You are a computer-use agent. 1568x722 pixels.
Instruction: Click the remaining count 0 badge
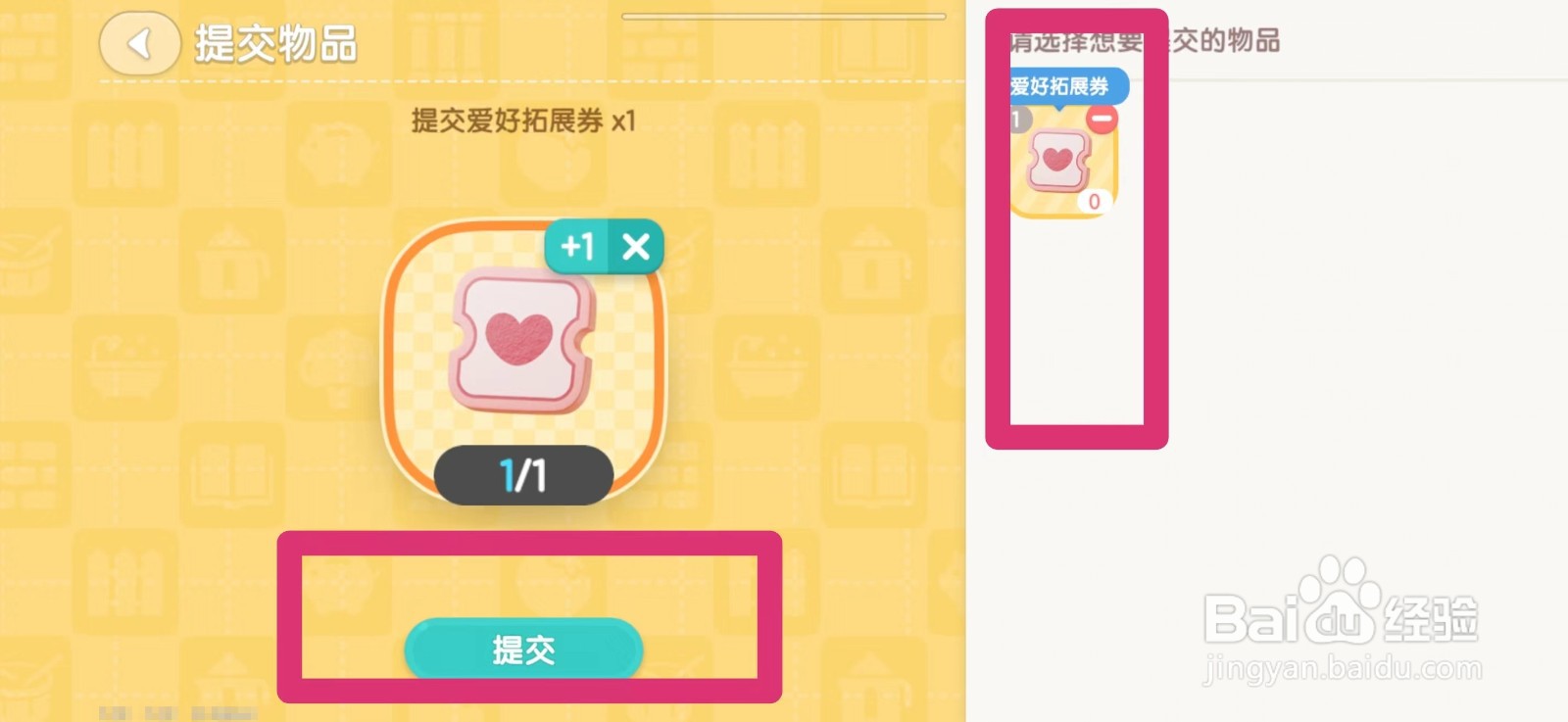1095,201
